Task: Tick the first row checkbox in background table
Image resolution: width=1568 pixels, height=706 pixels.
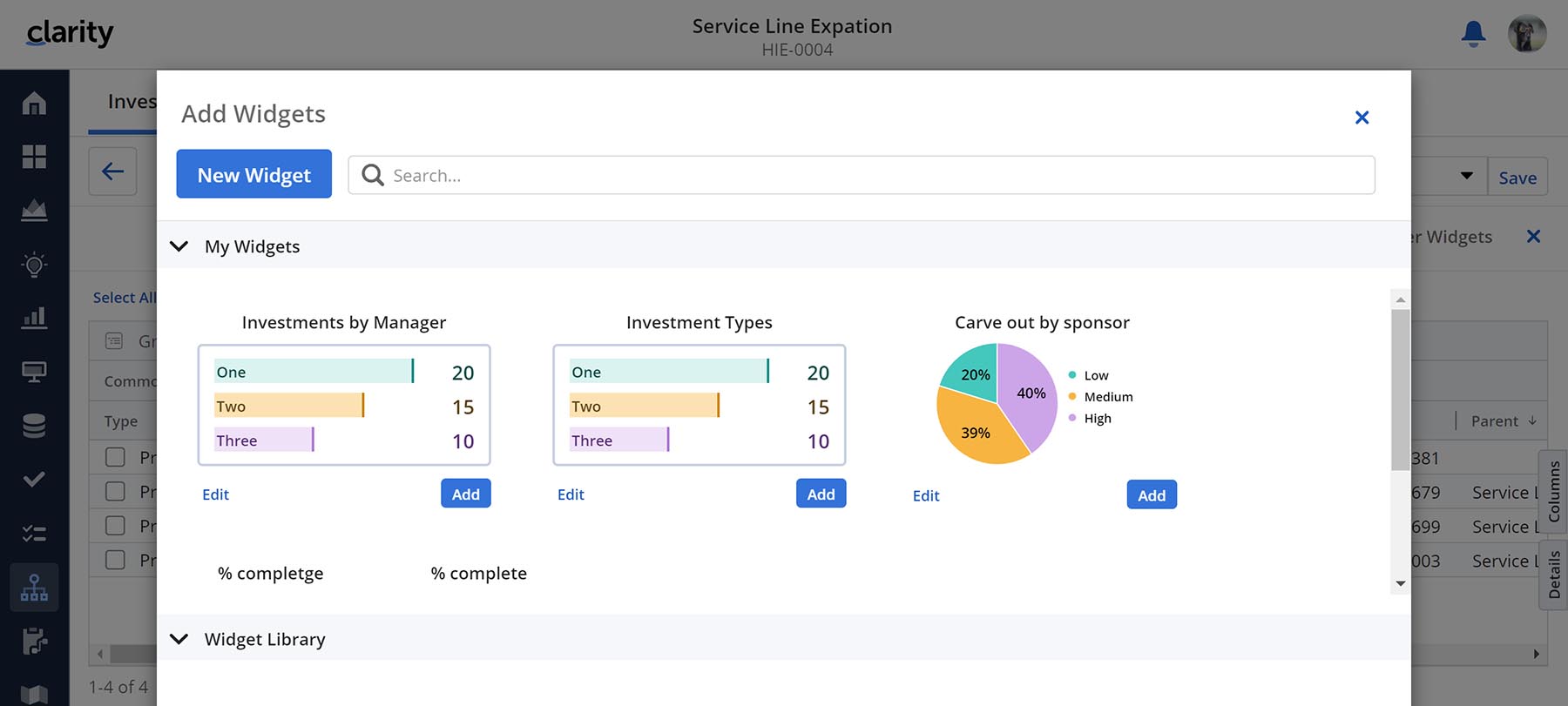Action: click(x=115, y=457)
